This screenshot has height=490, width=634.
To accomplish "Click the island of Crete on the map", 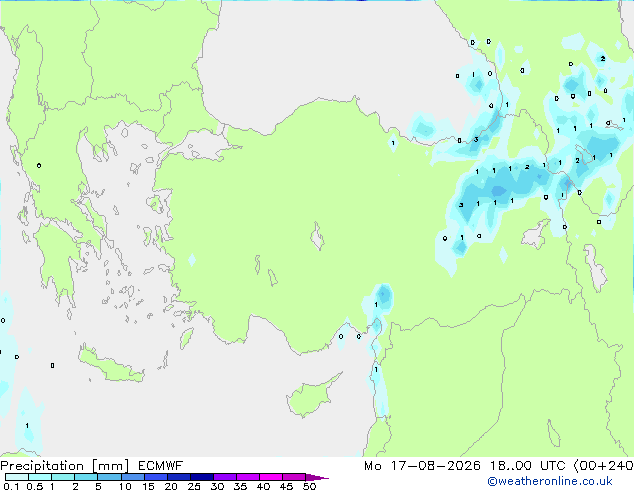I will coord(111,366).
